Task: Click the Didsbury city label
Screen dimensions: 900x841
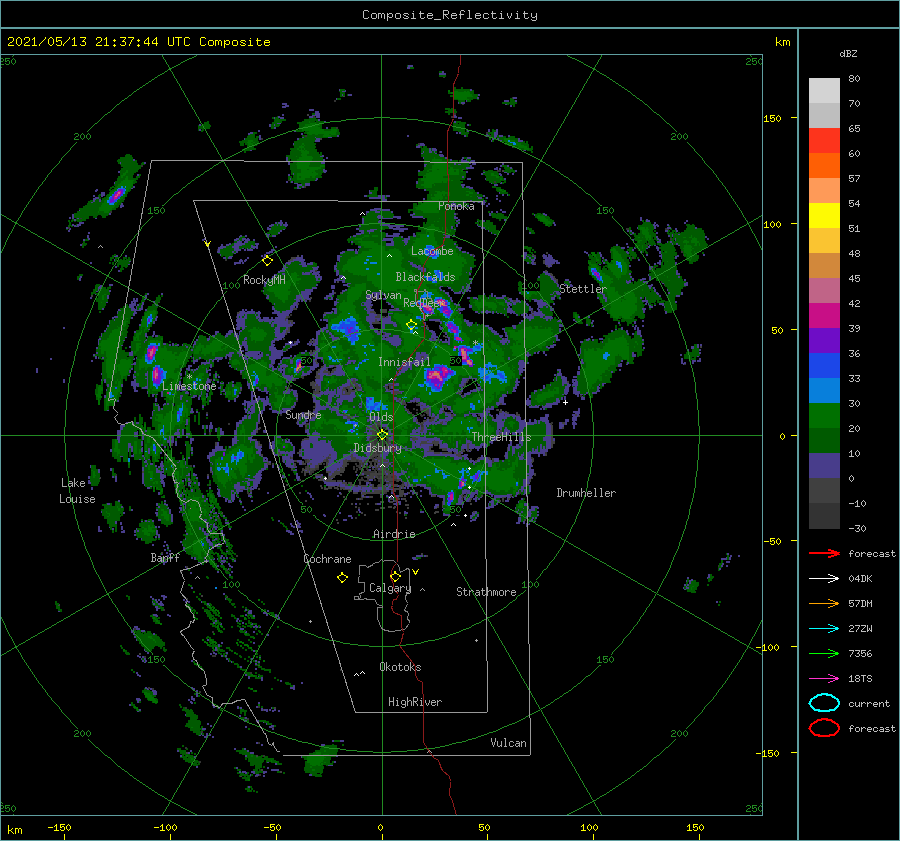Action: [378, 448]
